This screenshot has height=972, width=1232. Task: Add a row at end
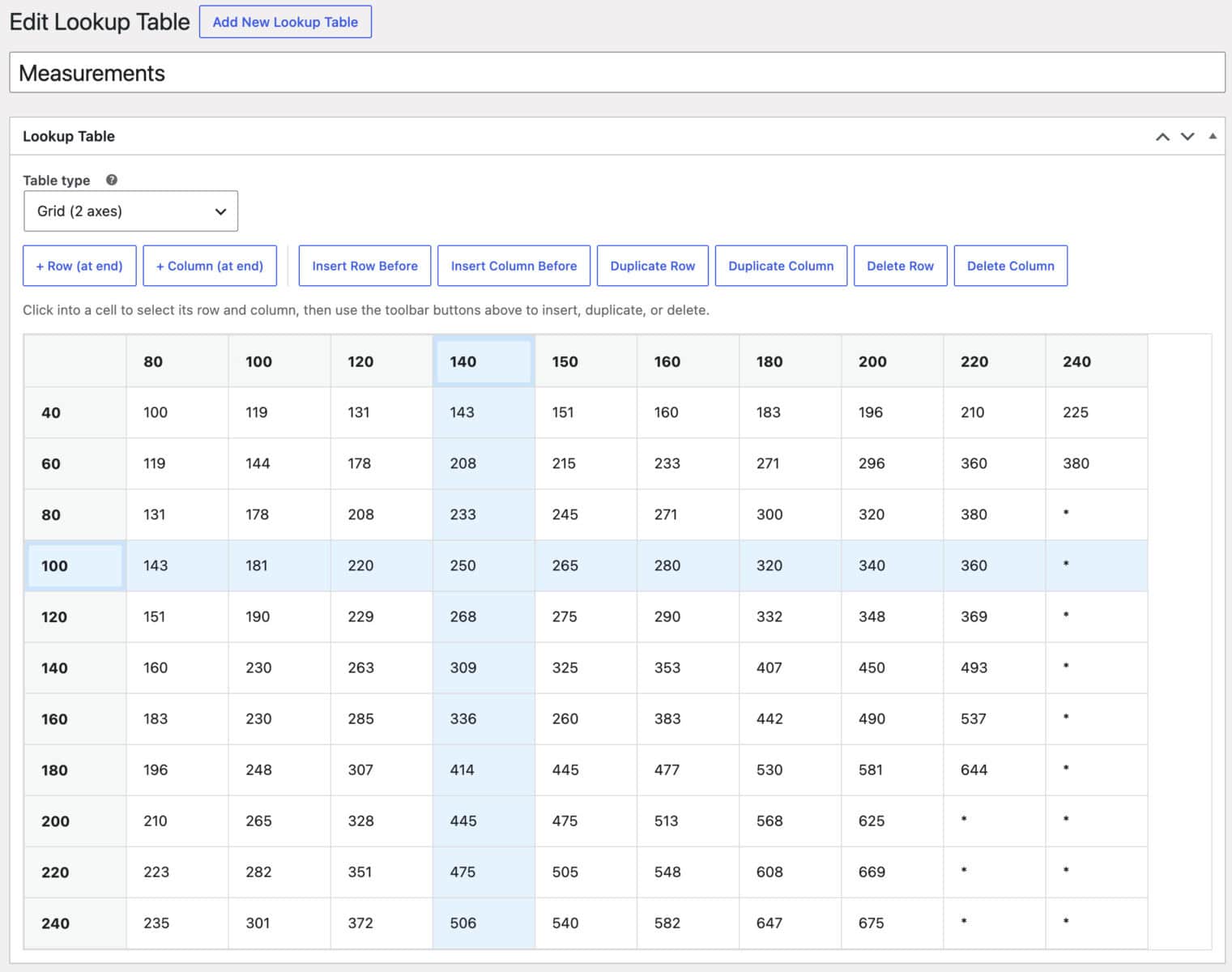click(79, 266)
